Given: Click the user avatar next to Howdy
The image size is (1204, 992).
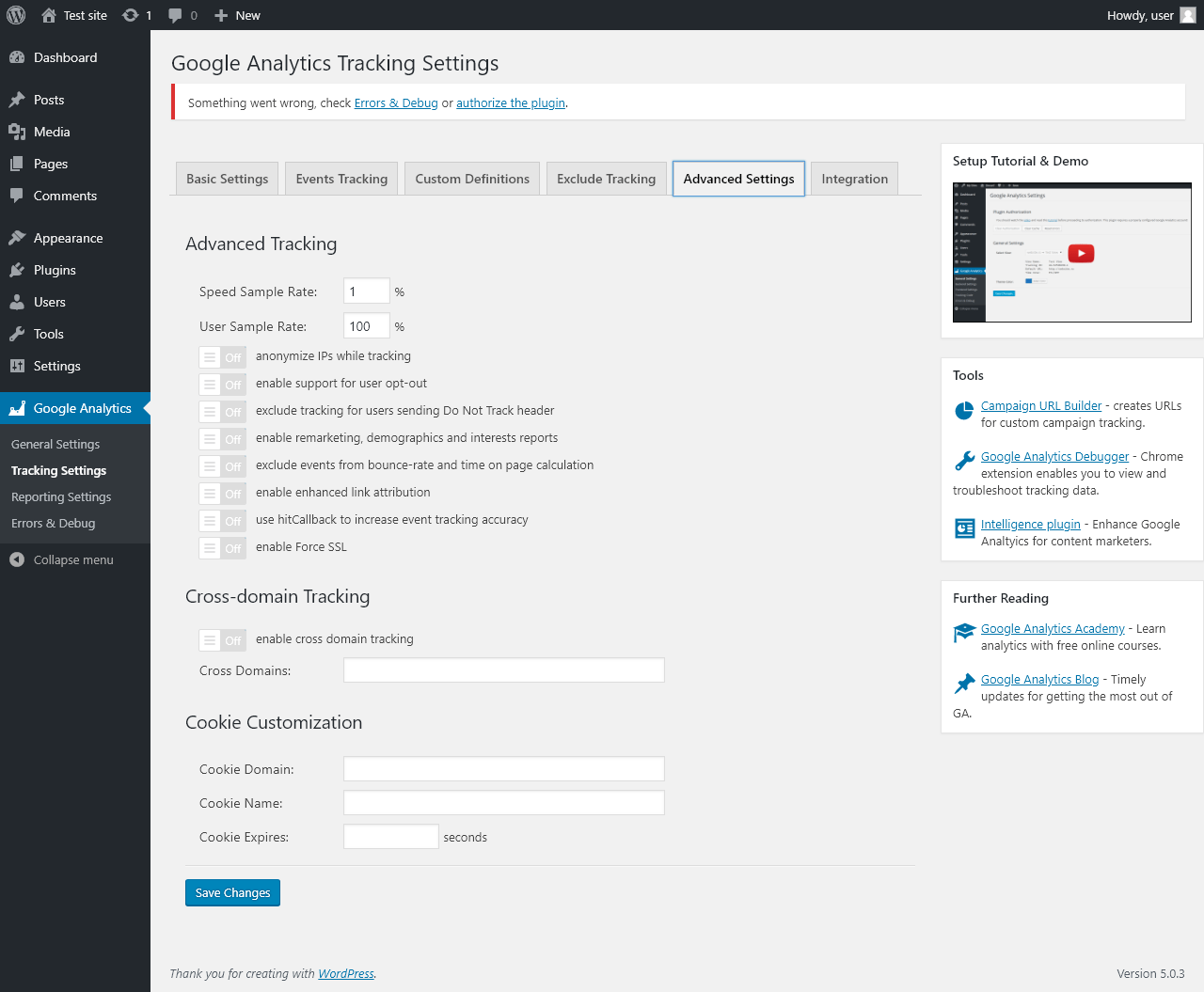Looking at the screenshot, I should click(x=1188, y=15).
